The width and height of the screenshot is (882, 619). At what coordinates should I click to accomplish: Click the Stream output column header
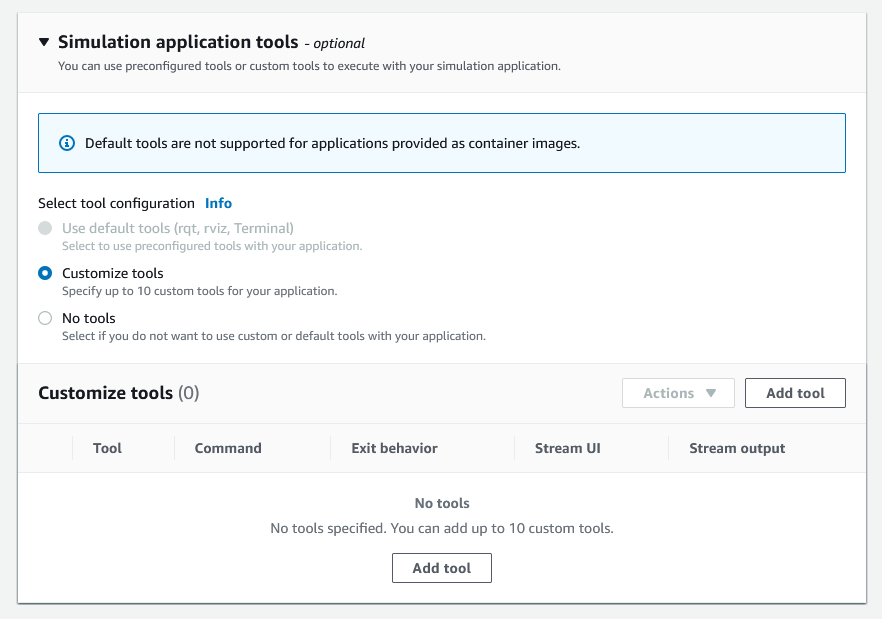click(737, 448)
